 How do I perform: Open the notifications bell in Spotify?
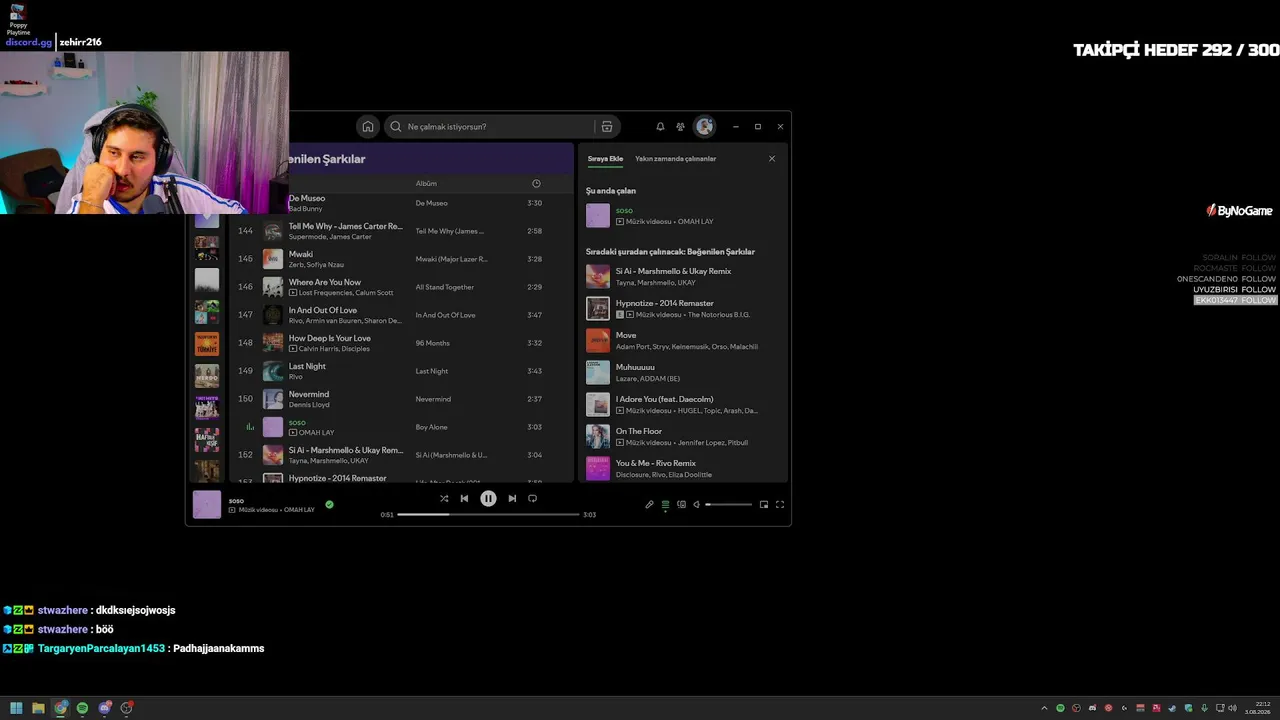[x=660, y=127]
